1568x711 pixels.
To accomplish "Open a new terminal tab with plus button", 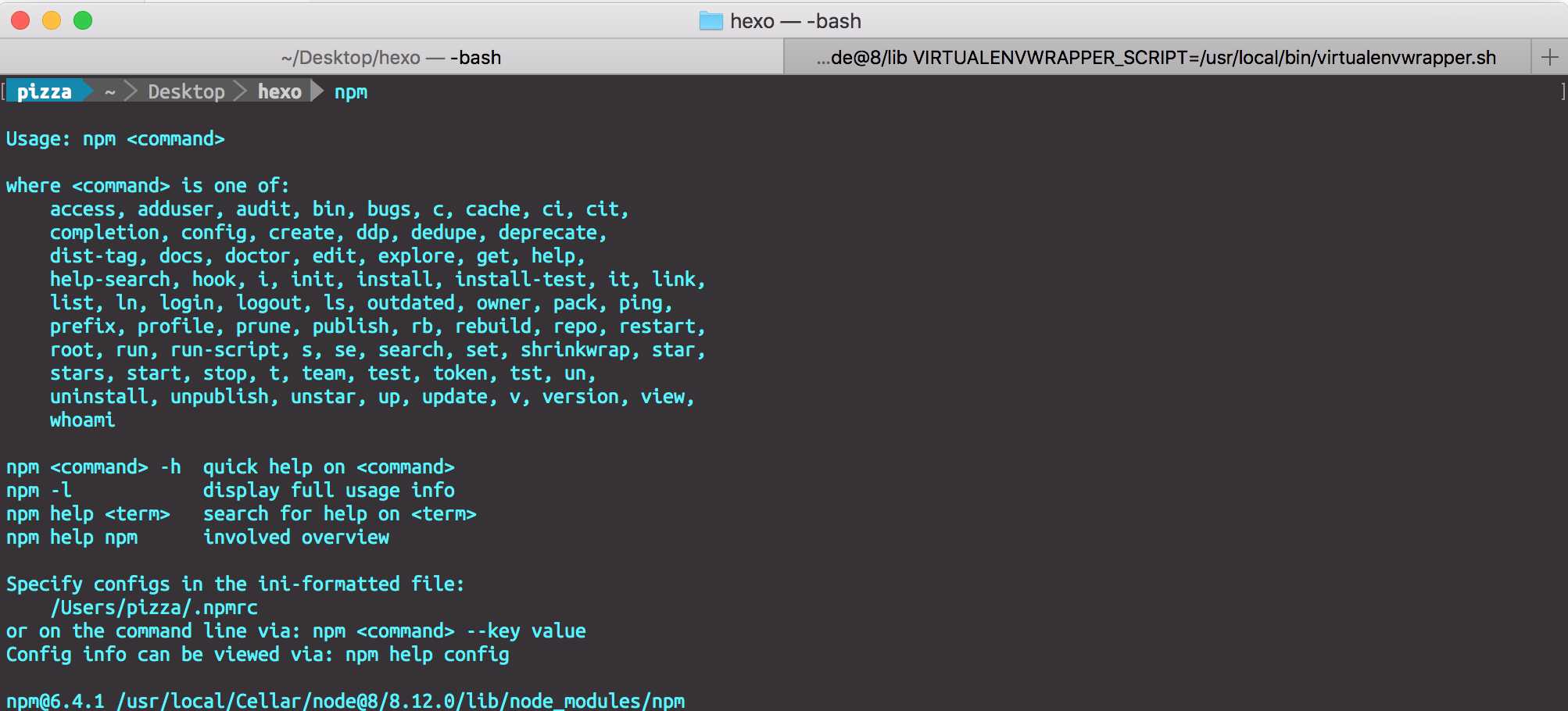I will pos(1549,57).
